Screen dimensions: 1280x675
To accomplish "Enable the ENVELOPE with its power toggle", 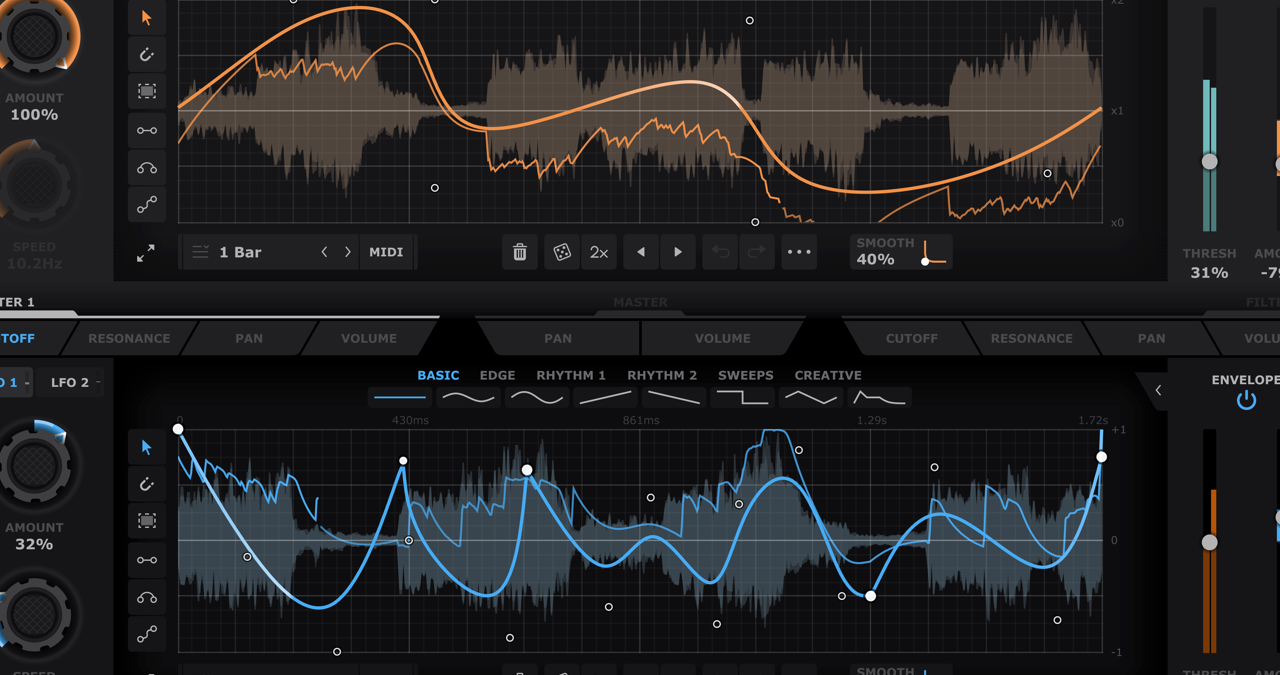I will [x=1246, y=399].
